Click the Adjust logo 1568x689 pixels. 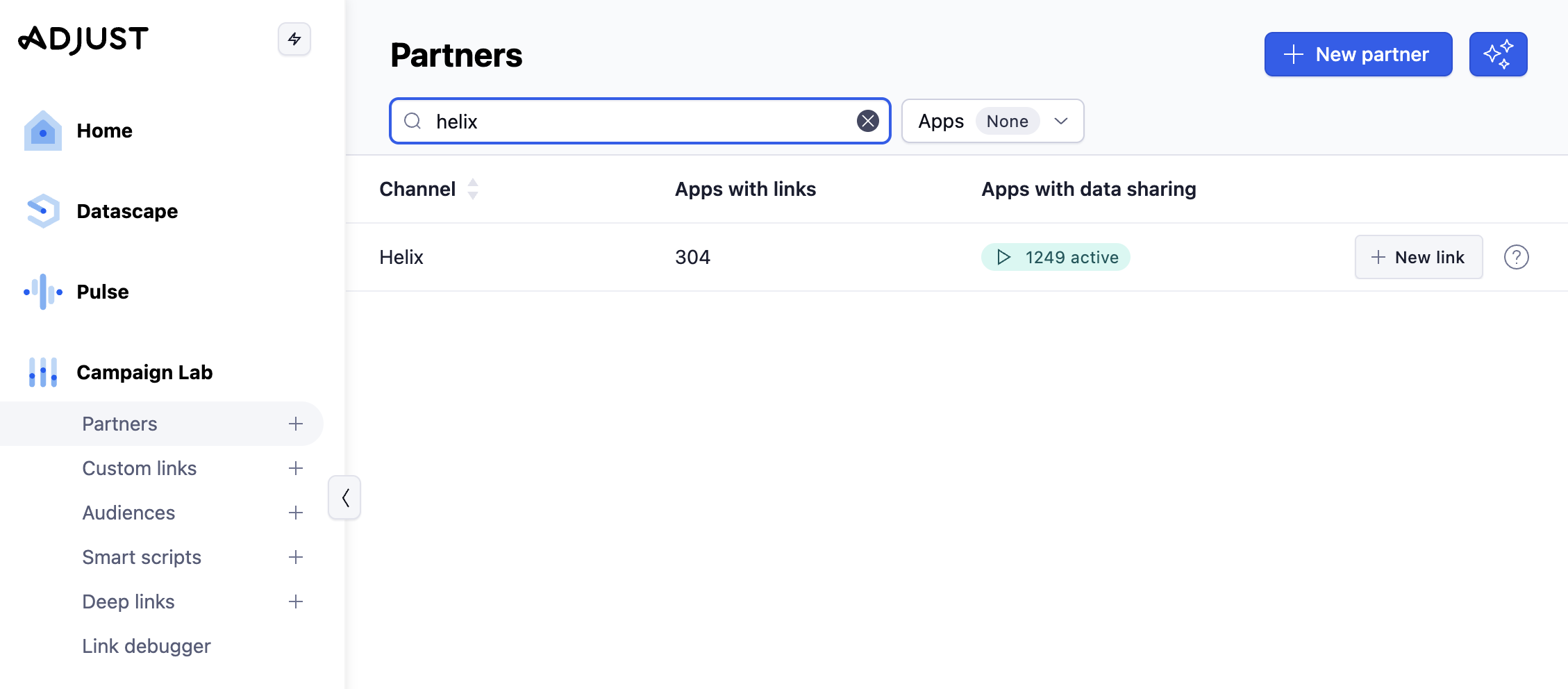tap(83, 40)
